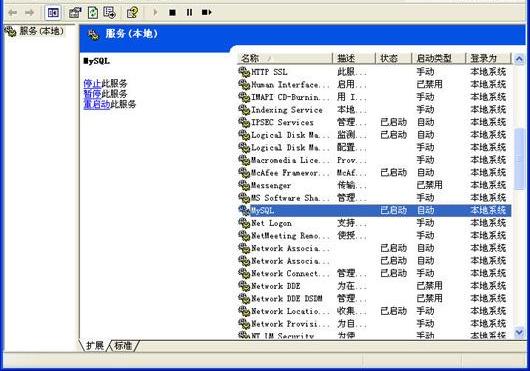The image size is (530, 371).
Task: Select the Logical Disk Ma... row described 配置
Action: pyautogui.click(x=375, y=148)
